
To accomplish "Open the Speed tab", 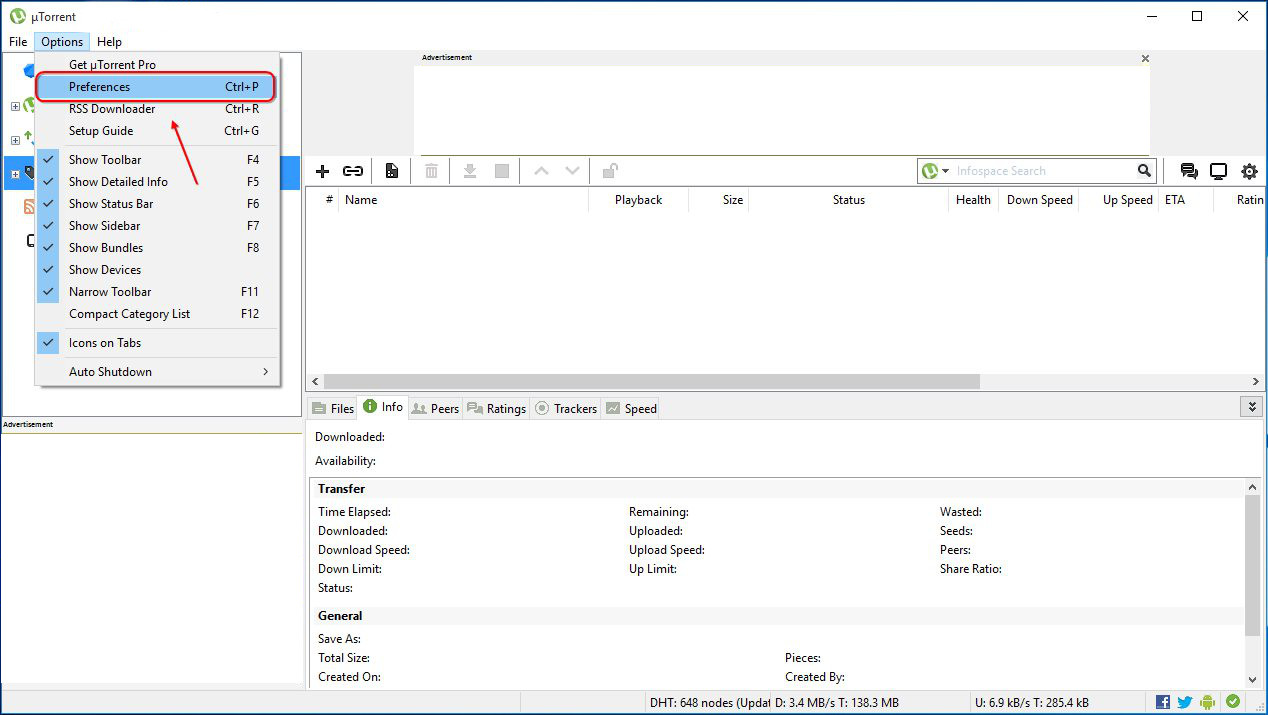I will coord(631,408).
